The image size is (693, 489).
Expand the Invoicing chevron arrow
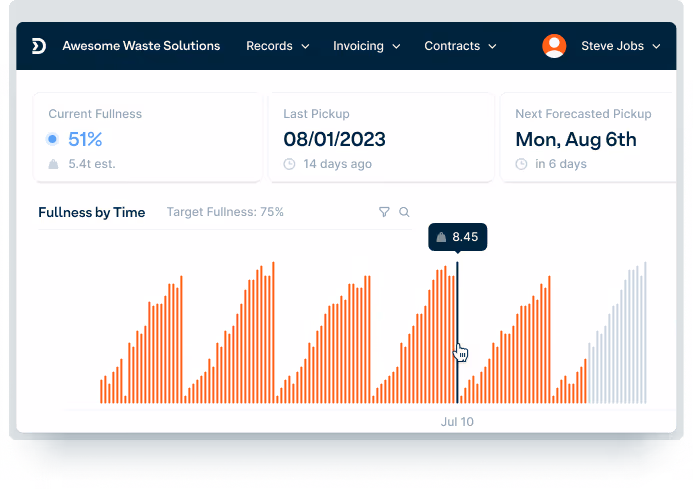coord(396,46)
